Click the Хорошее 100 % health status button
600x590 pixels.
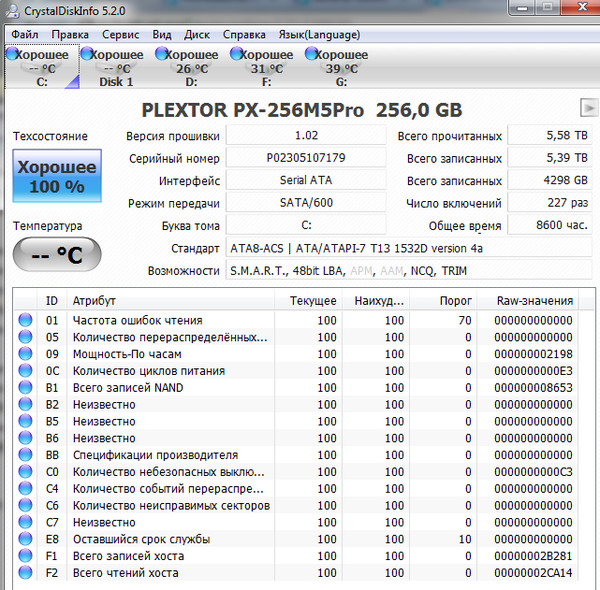click(57, 176)
